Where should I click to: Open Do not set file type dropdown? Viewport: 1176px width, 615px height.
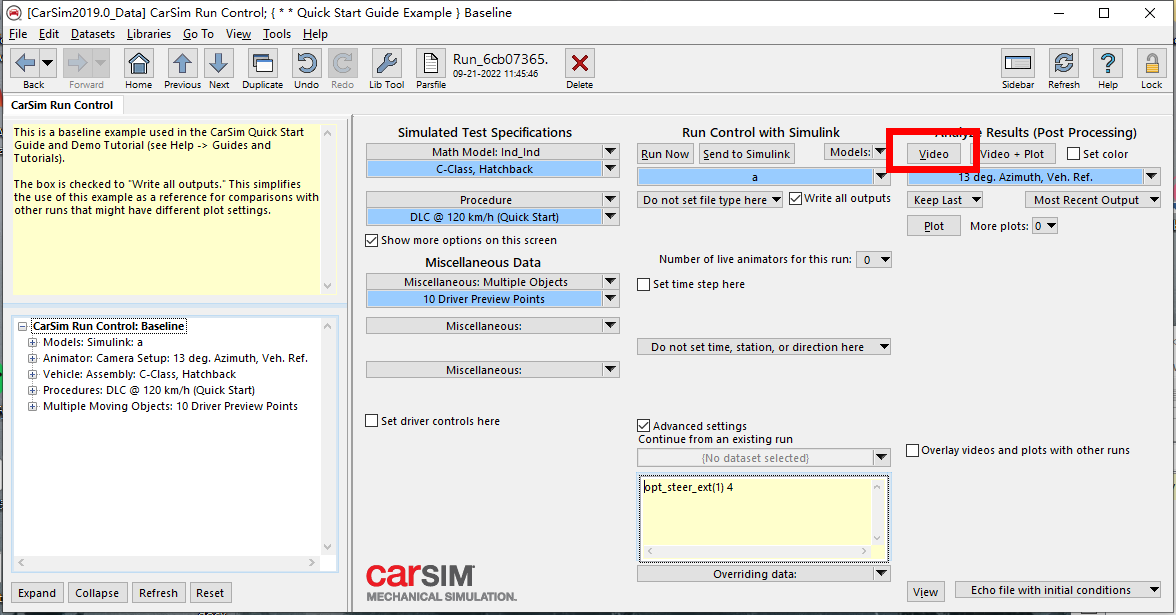[710, 200]
